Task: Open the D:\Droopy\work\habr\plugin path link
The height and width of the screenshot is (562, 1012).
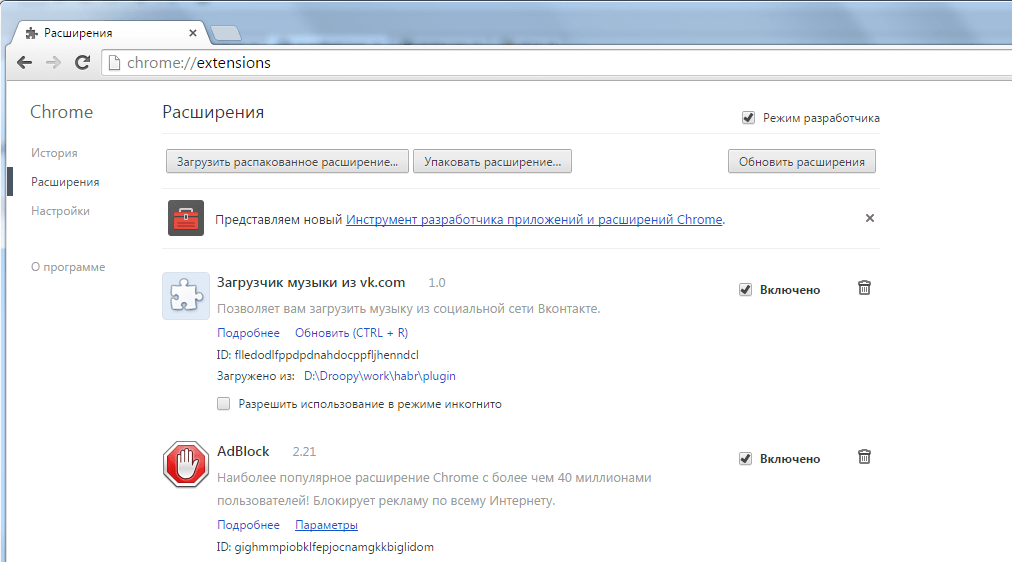Action: pyautogui.click(x=380, y=376)
